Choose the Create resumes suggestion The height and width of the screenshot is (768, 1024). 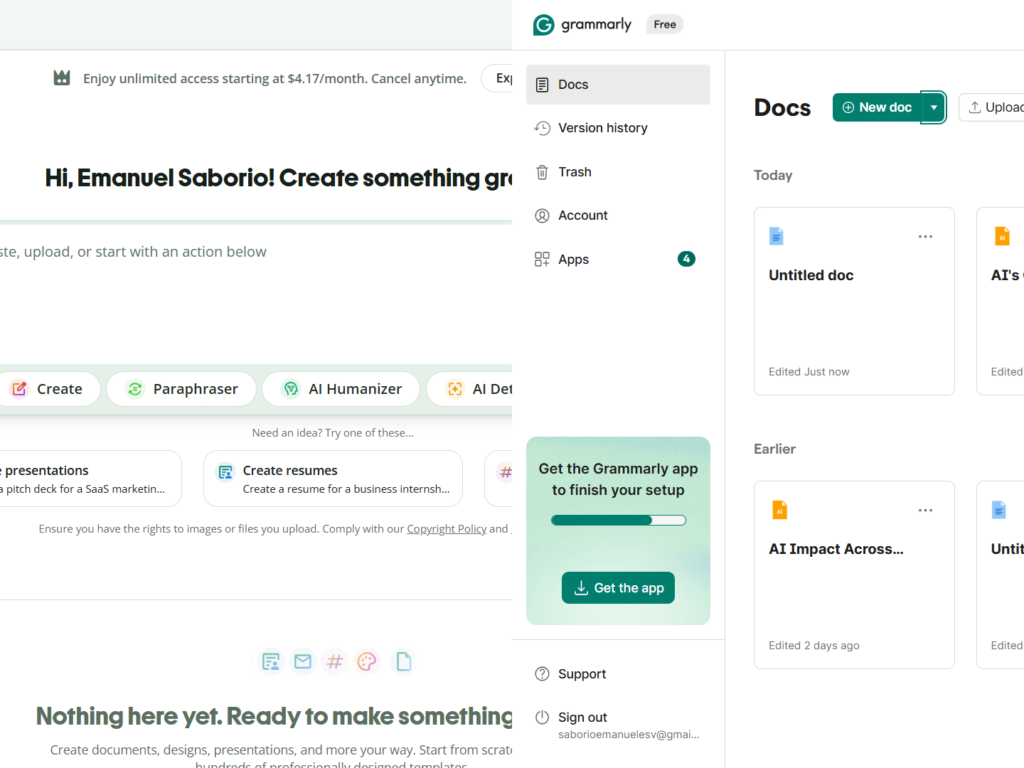[333, 479]
